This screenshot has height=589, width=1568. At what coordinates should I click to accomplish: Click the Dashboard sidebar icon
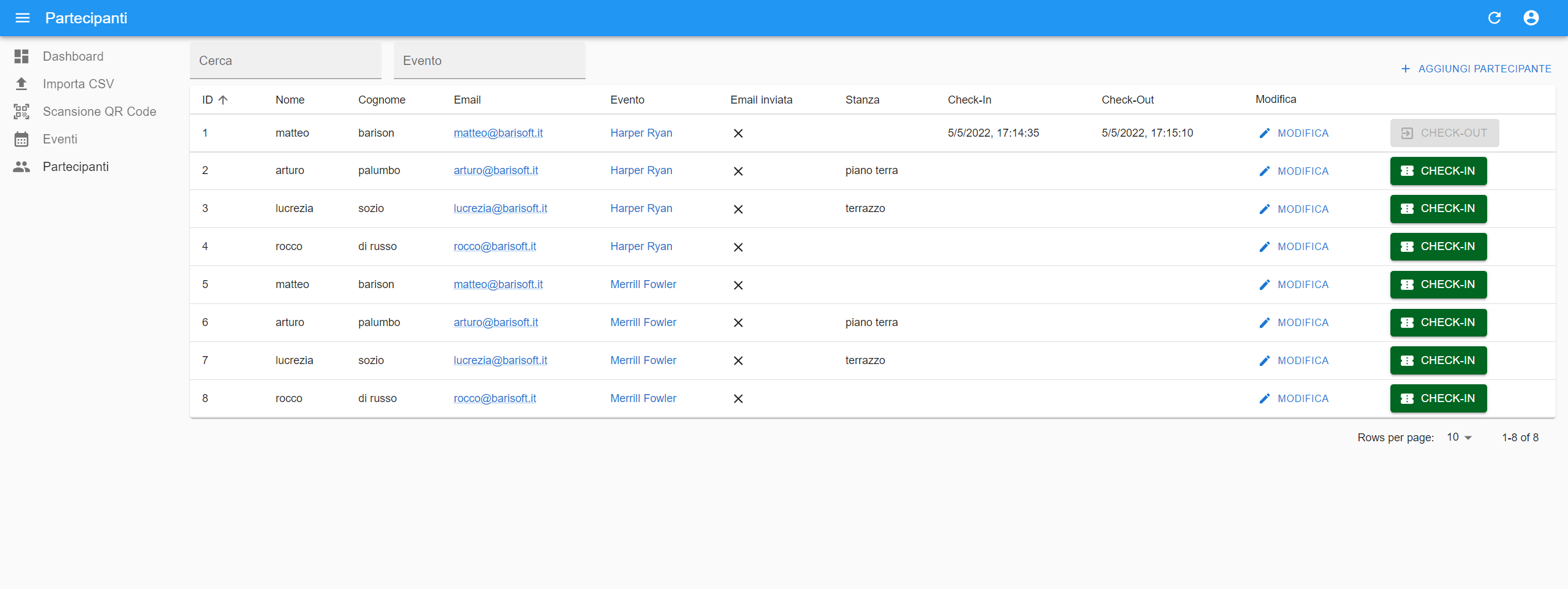tap(21, 56)
